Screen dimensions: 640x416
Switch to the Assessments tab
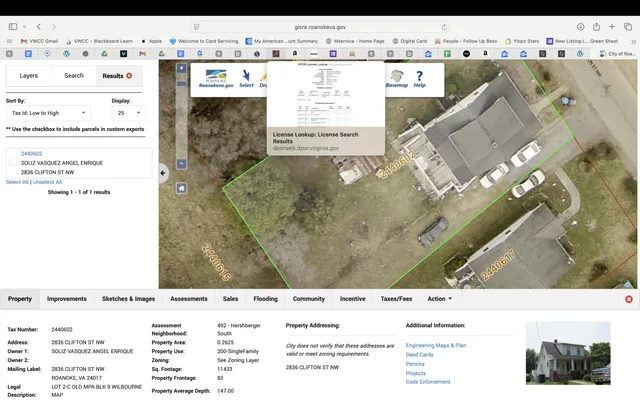[189, 298]
